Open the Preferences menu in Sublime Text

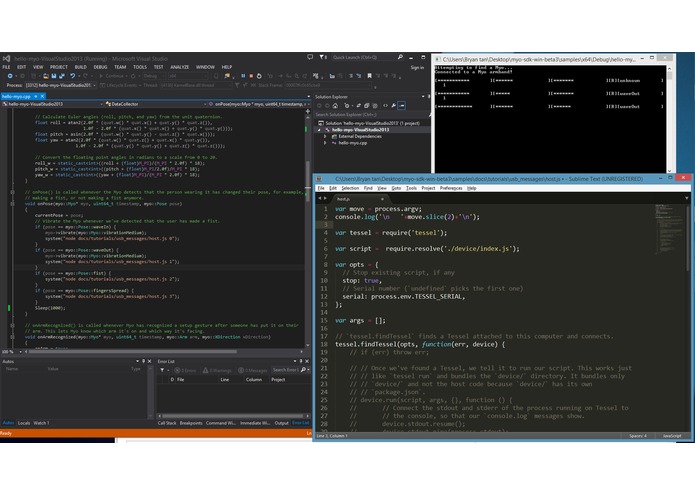click(x=451, y=188)
